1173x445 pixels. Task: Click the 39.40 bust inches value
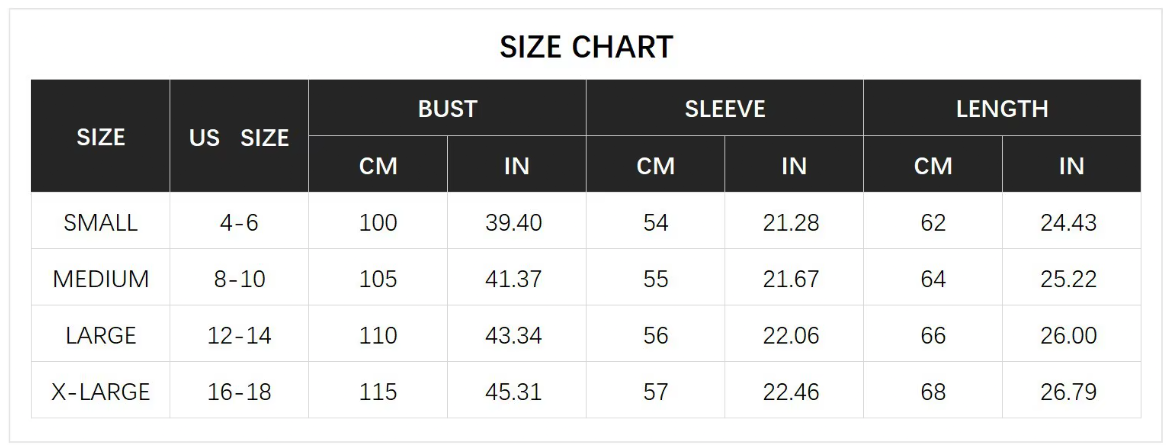[513, 222]
